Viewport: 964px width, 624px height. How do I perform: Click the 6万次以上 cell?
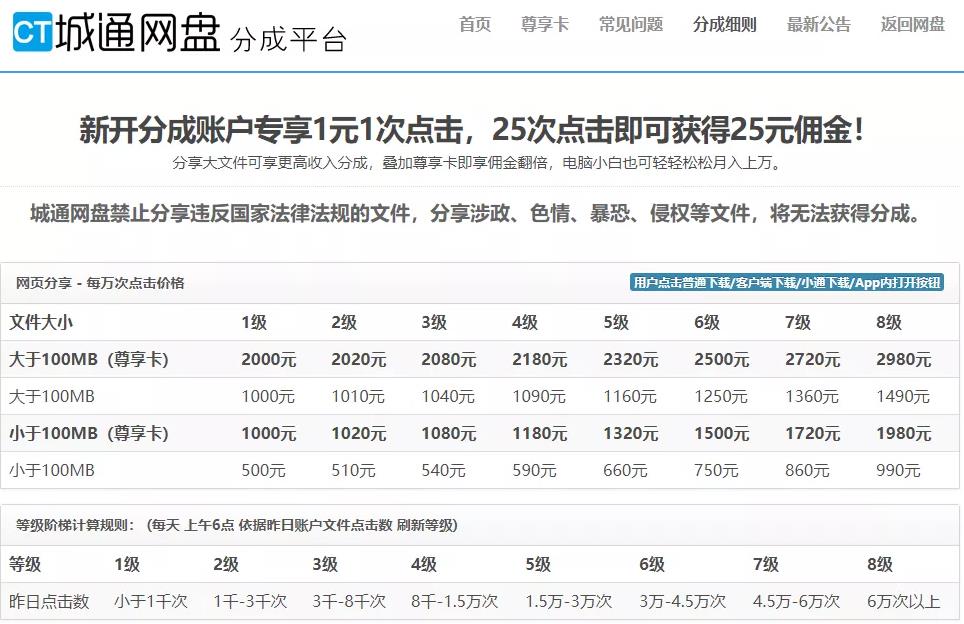pos(904,601)
